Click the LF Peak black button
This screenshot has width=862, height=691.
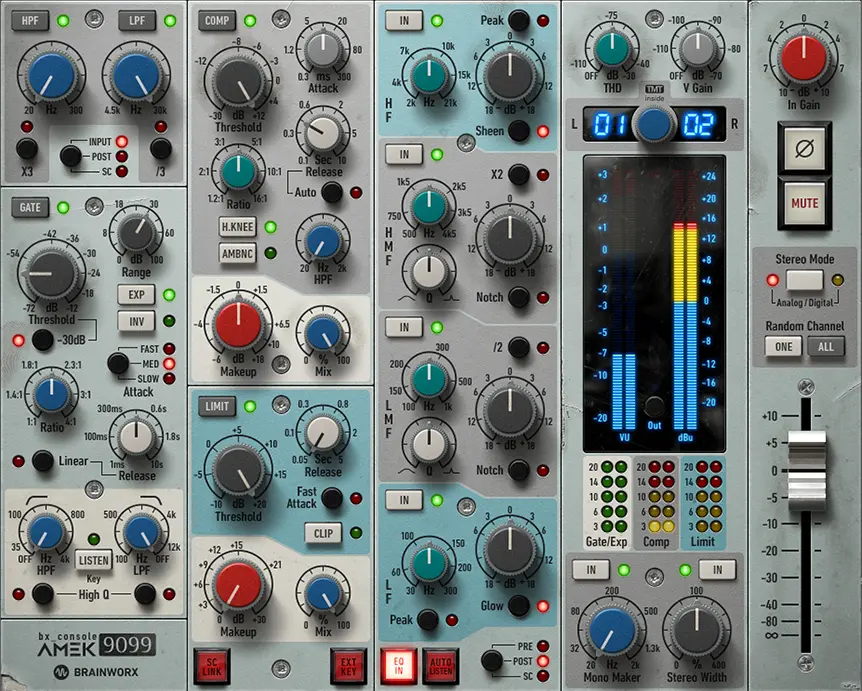pos(428,620)
